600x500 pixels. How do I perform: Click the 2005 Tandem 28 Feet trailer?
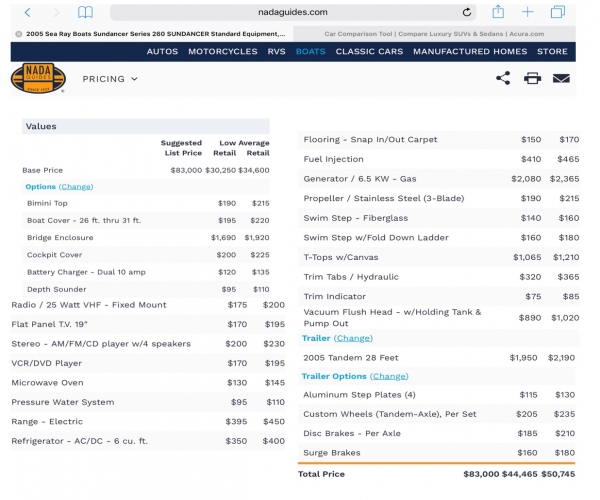pyautogui.click(x=351, y=358)
